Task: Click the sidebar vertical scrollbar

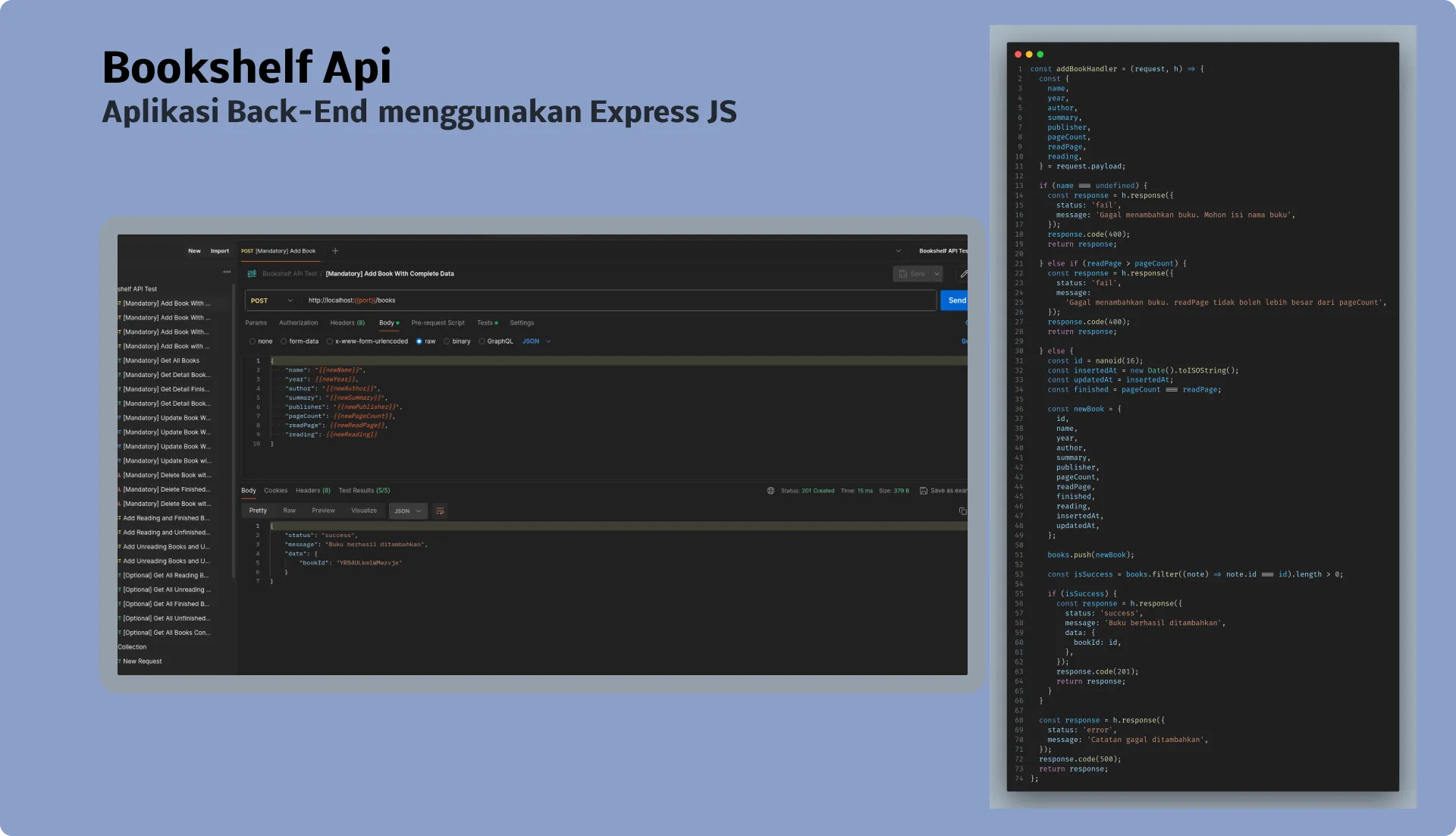Action: click(x=234, y=432)
